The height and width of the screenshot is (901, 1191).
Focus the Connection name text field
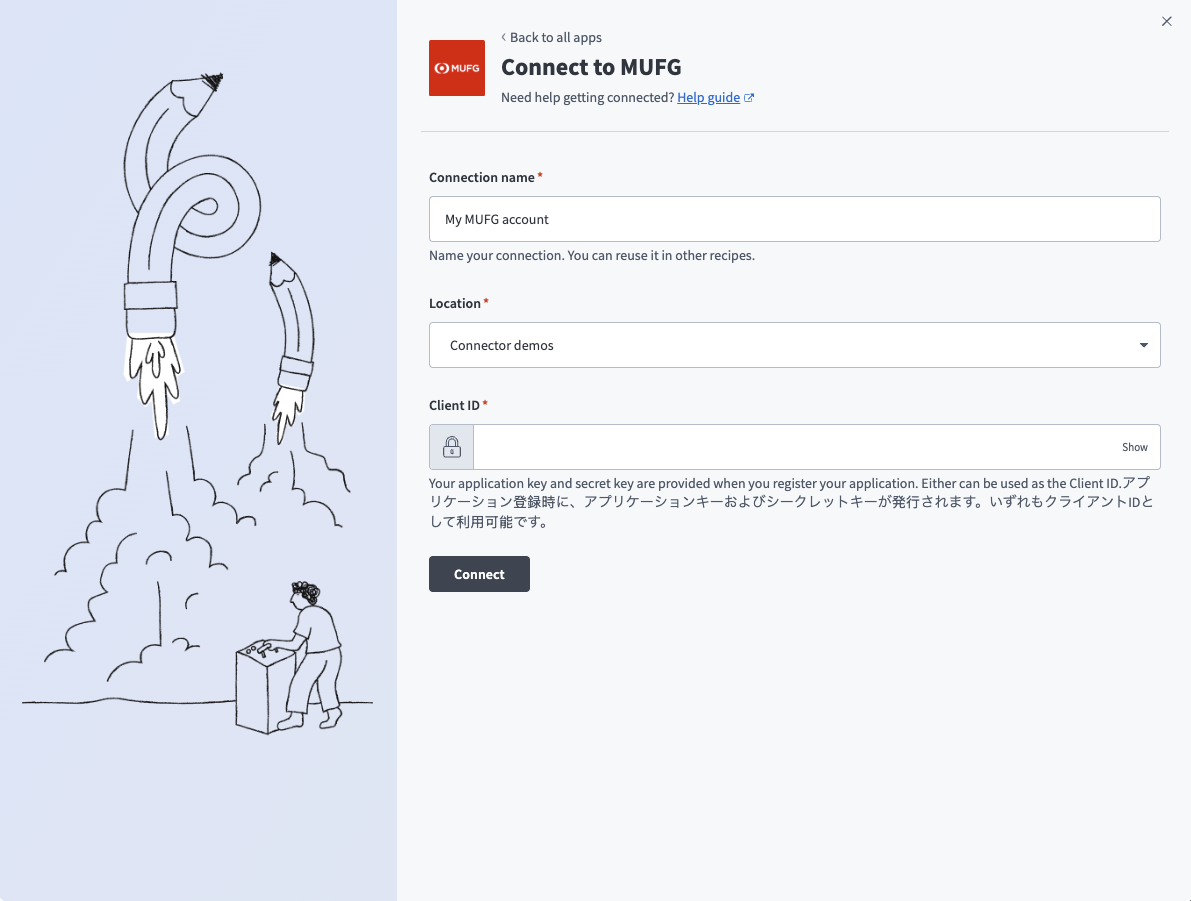794,219
